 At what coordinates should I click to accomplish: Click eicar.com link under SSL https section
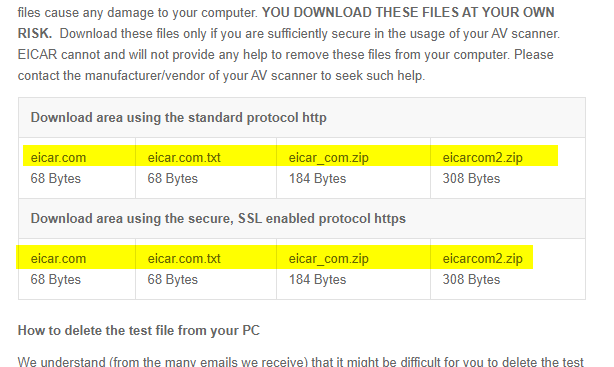point(58,259)
